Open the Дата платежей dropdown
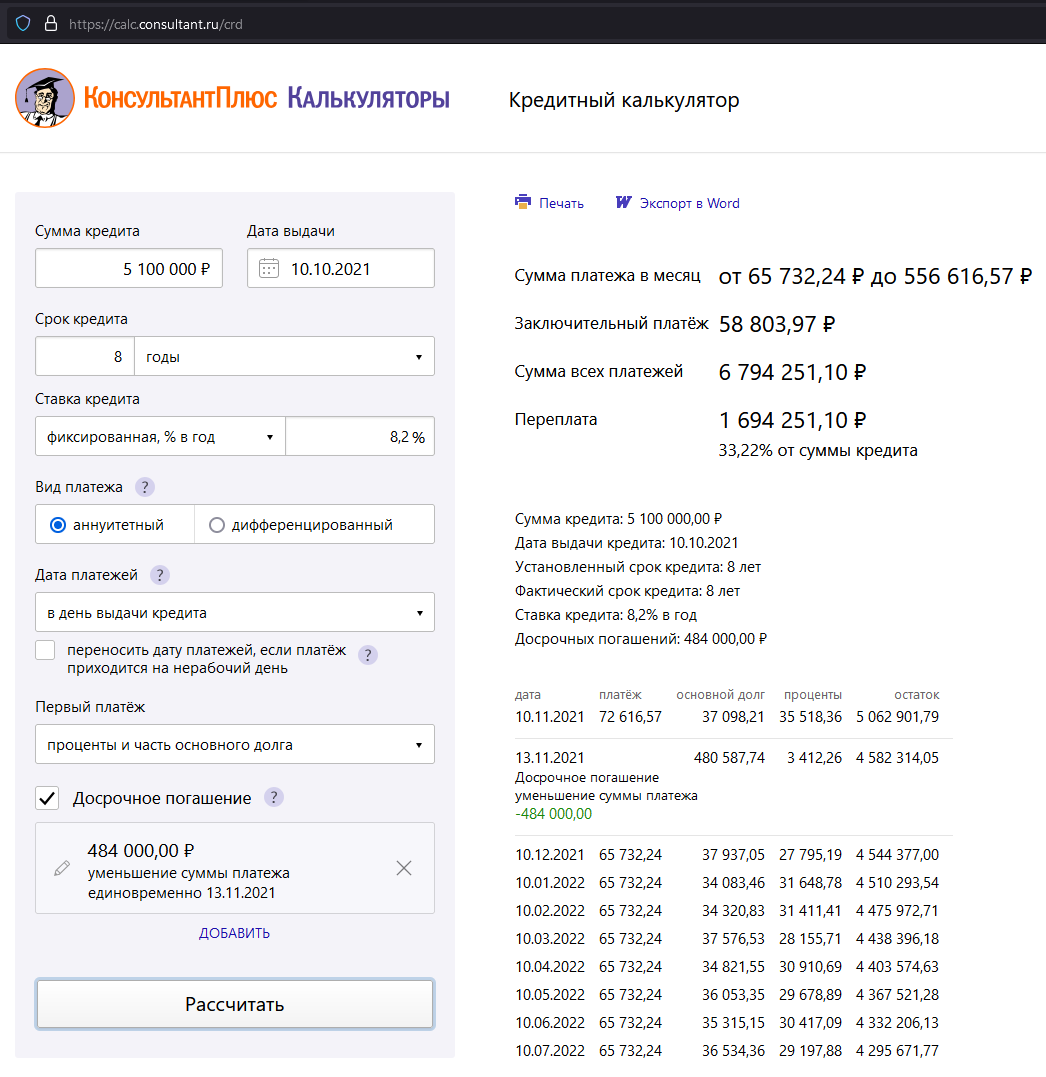 235,612
